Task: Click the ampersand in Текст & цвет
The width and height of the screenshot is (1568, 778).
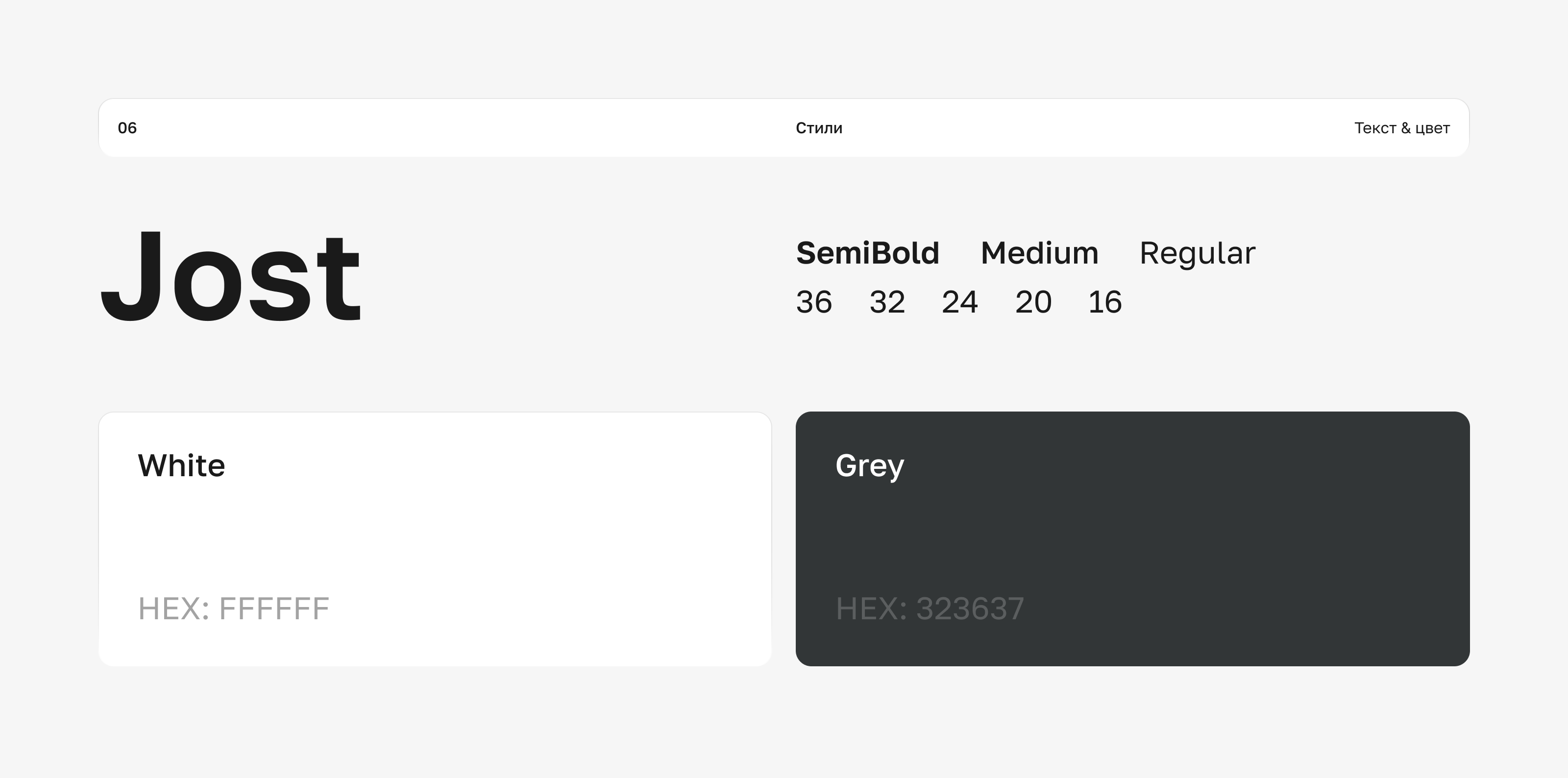Action: tap(1405, 128)
